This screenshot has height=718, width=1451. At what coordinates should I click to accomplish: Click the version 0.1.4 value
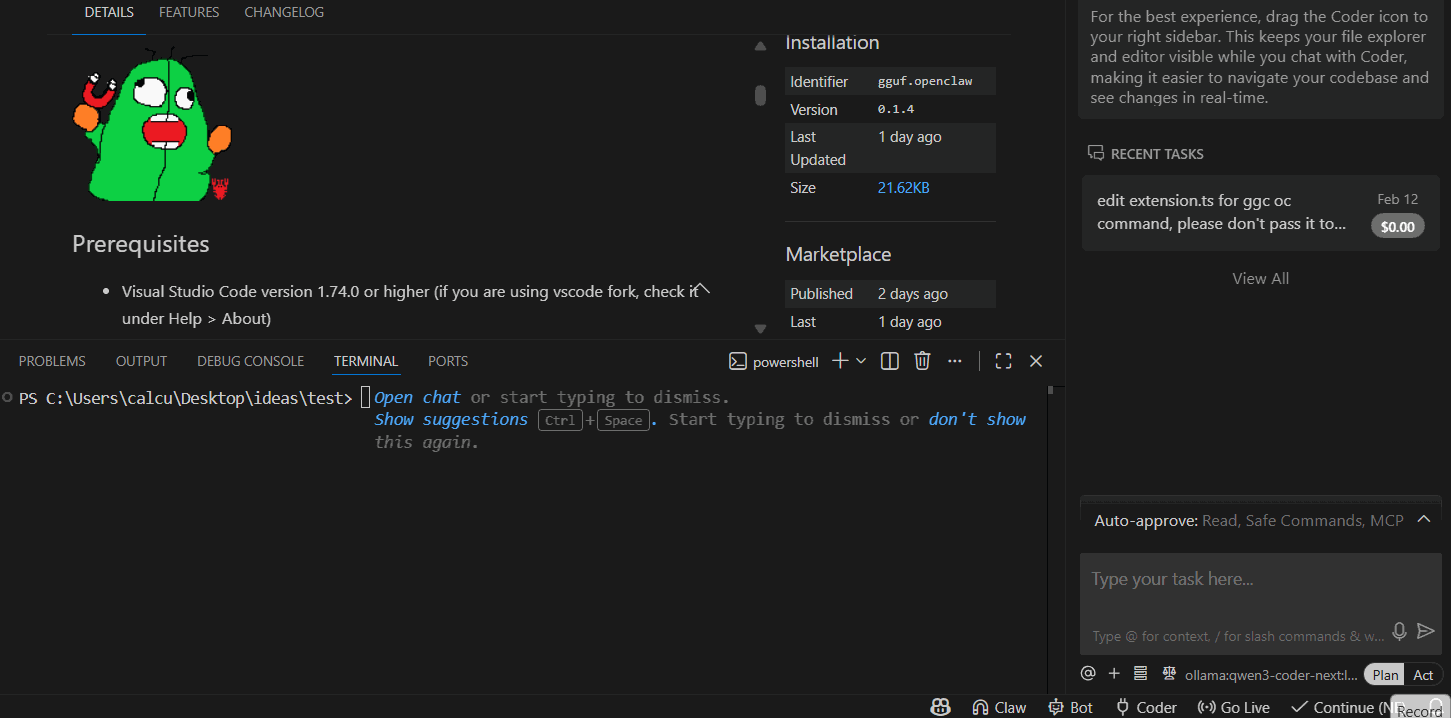tap(896, 109)
